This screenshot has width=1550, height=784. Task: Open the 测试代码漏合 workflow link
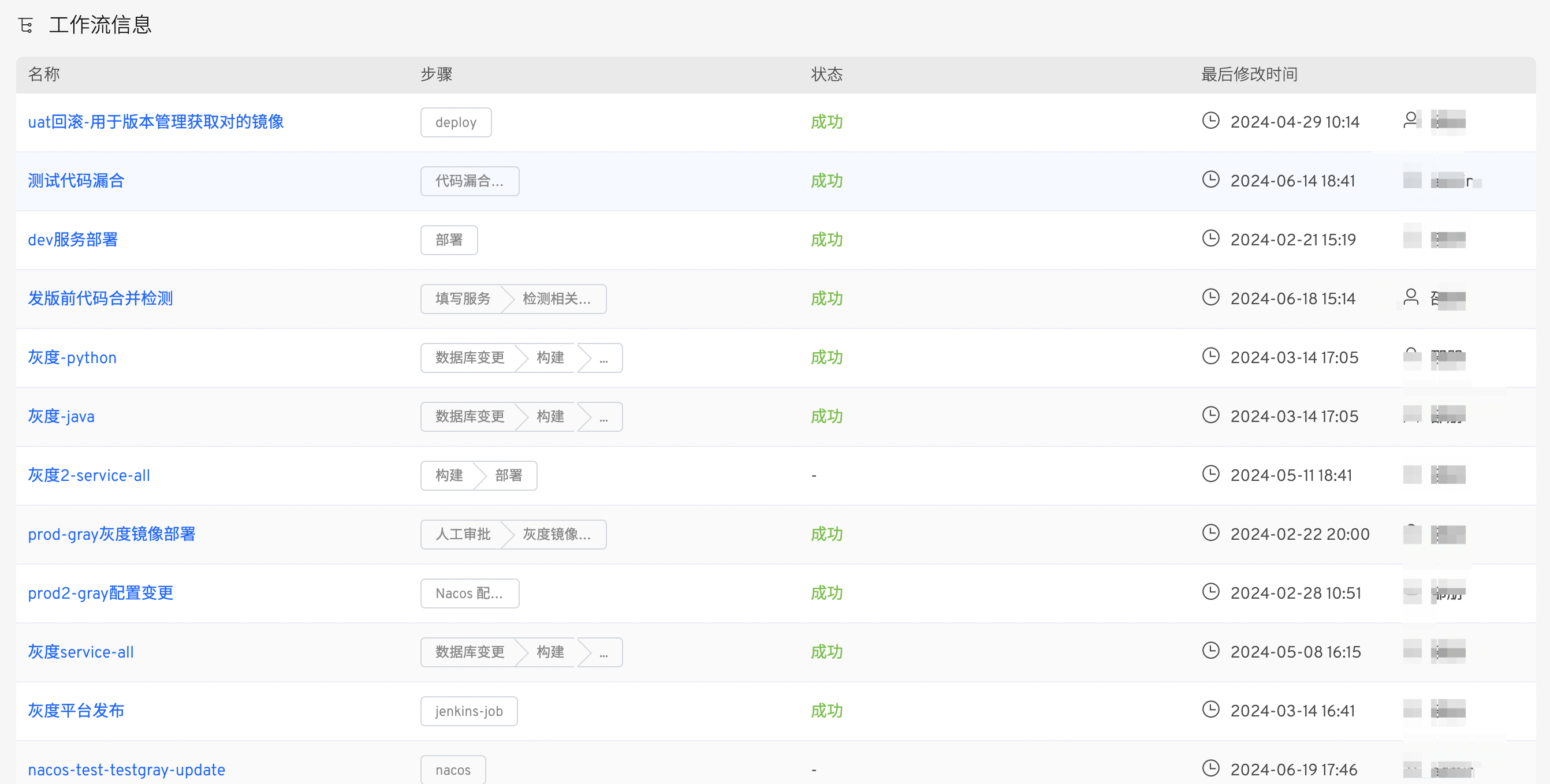pos(76,181)
